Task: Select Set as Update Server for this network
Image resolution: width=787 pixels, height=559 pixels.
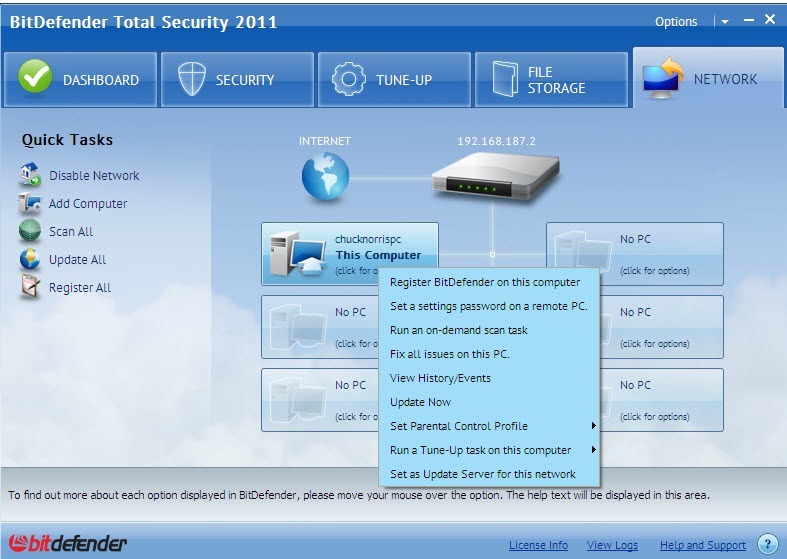Action: [489, 474]
